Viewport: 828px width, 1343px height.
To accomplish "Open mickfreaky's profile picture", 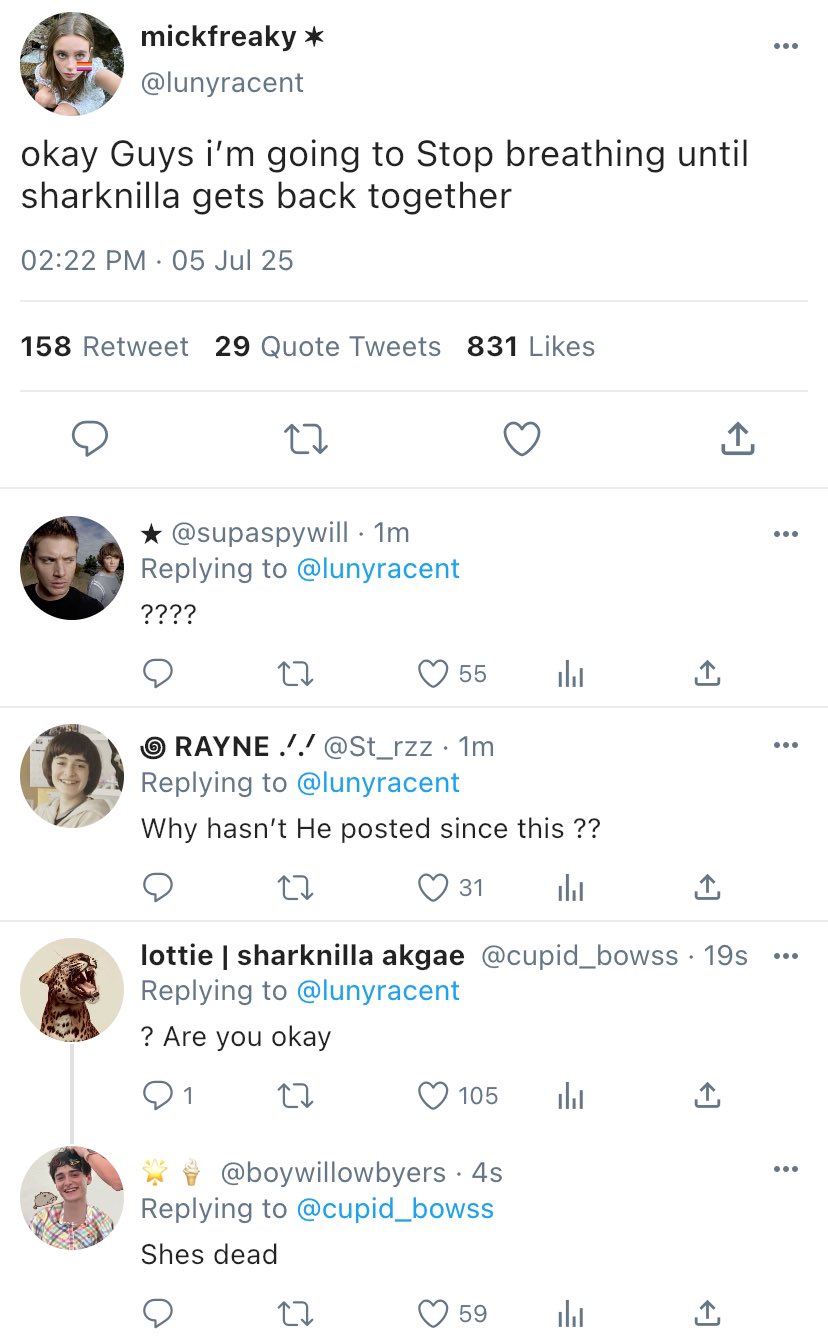I will (72, 64).
